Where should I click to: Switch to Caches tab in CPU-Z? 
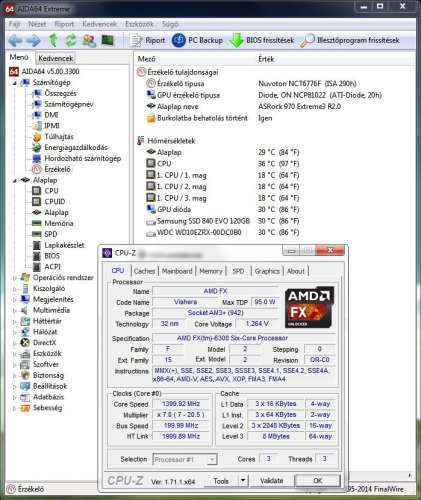point(144,271)
